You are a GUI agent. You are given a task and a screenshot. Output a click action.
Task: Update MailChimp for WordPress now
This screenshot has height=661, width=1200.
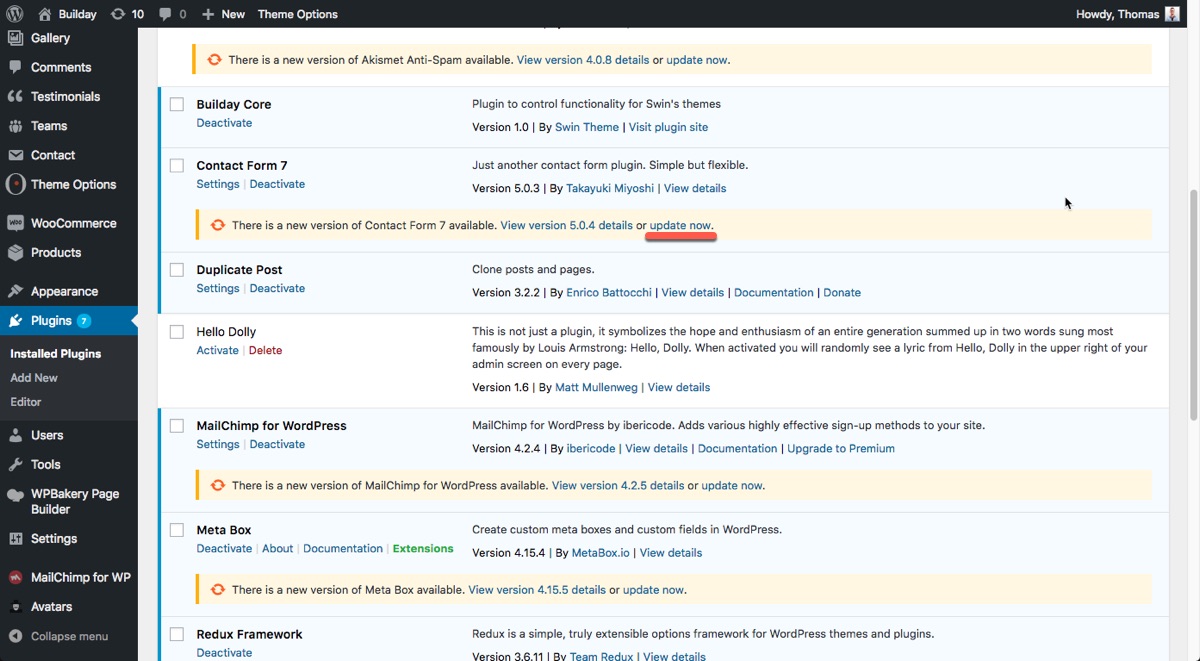[x=732, y=486]
